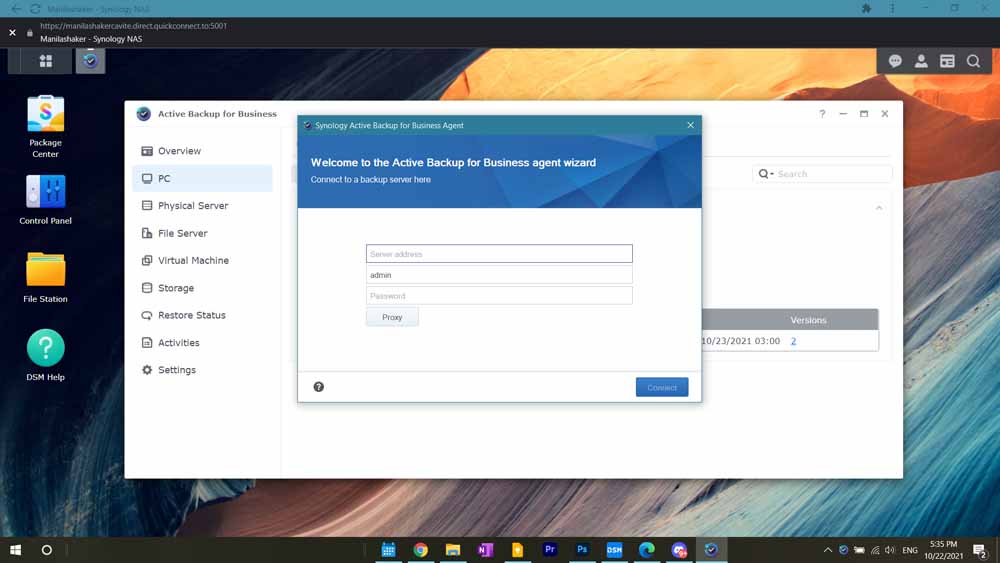Viewport: 1000px width, 563px height.
Task: Open browser three-dot menu
Action: tap(892, 8)
